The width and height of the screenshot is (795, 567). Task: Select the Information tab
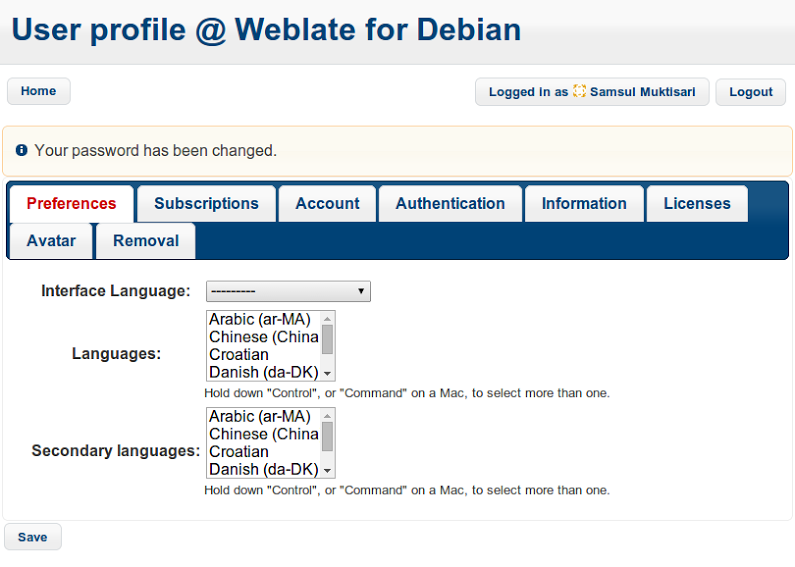pyautogui.click(x=584, y=203)
